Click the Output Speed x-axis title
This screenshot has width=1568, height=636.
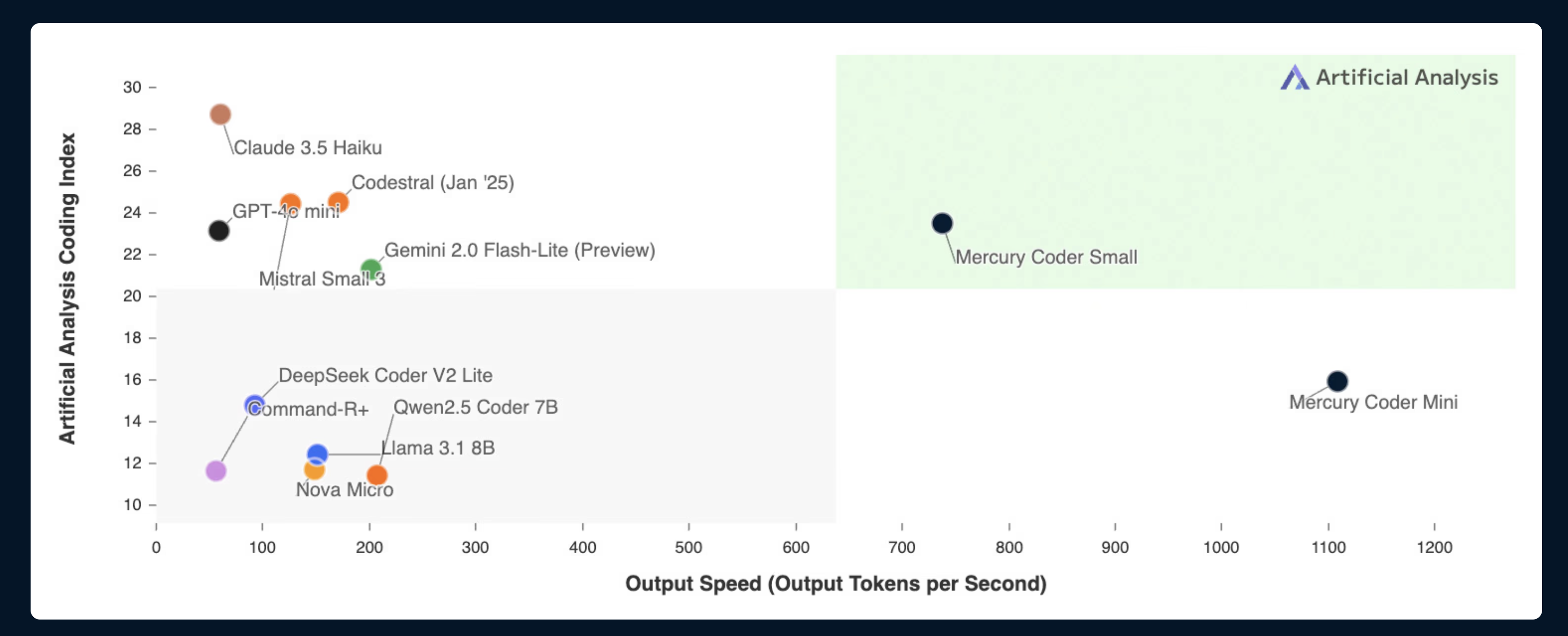click(x=836, y=584)
